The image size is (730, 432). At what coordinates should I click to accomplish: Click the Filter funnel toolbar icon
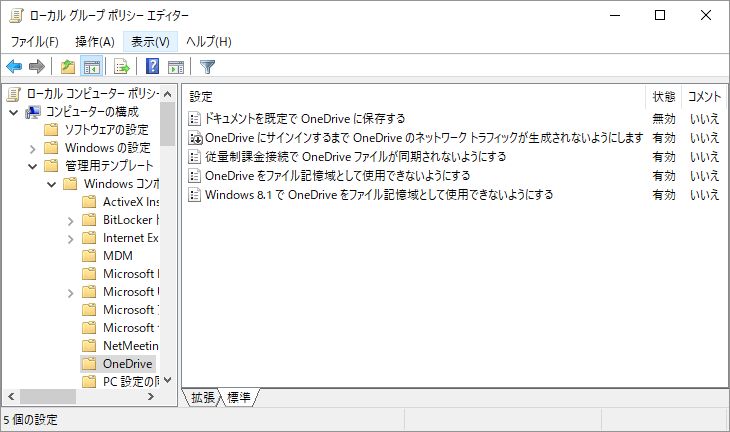tap(207, 67)
